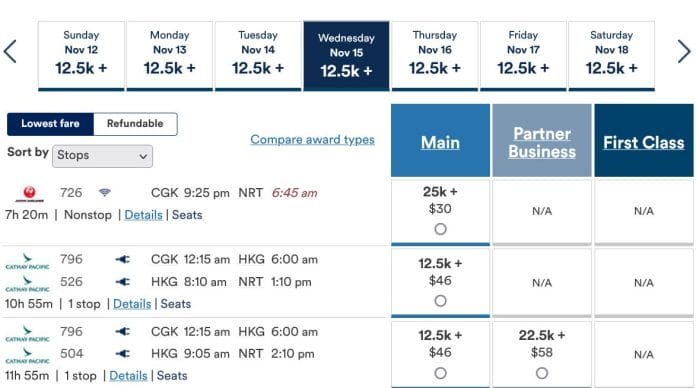Open the Sort by Stops dropdown
The image size is (696, 388).
pyautogui.click(x=103, y=156)
